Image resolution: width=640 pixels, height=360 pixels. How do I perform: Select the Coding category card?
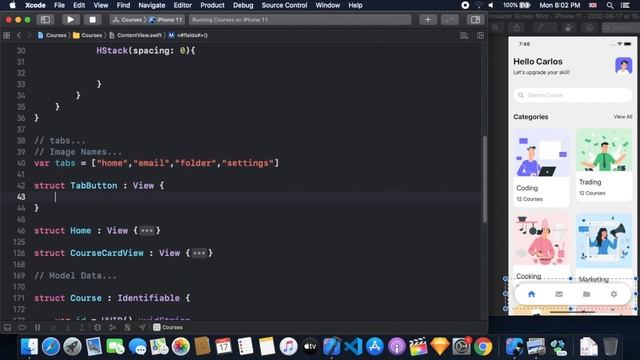point(541,168)
